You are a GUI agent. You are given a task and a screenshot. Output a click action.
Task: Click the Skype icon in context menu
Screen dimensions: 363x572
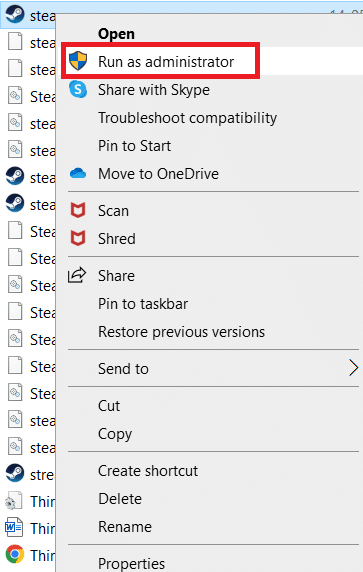(x=78, y=89)
